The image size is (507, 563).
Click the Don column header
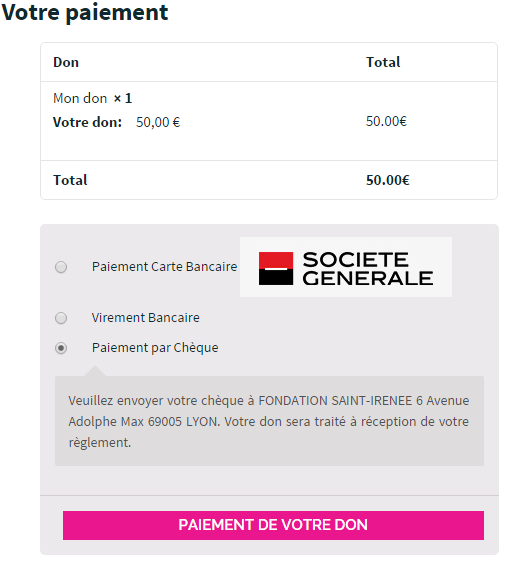[66, 62]
